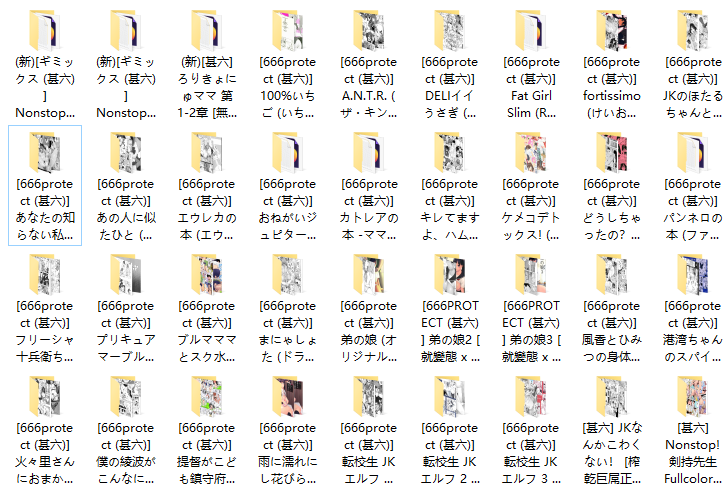The height and width of the screenshot is (487, 727).
Task: Click the fortissimo folder icon
Action: pos(612,31)
